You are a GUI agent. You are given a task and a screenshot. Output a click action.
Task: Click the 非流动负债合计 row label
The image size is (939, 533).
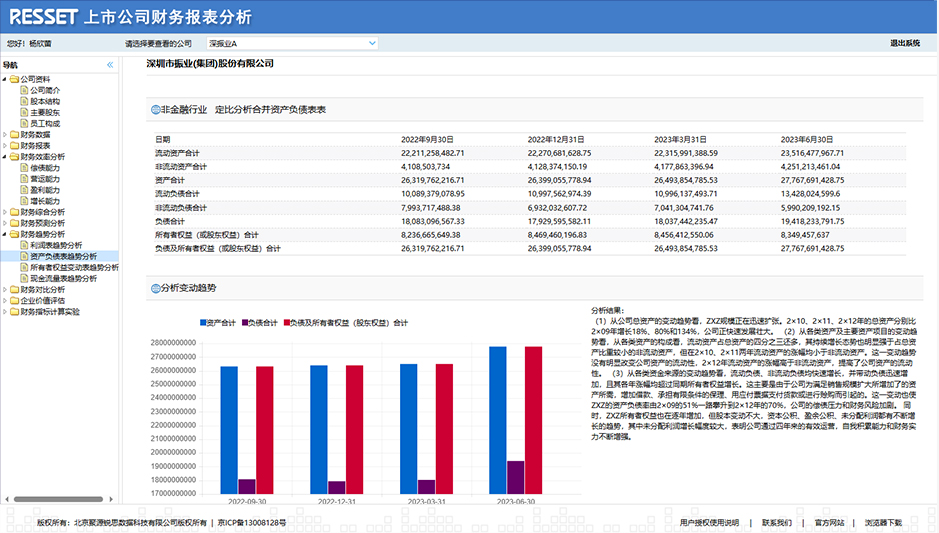[181, 208]
